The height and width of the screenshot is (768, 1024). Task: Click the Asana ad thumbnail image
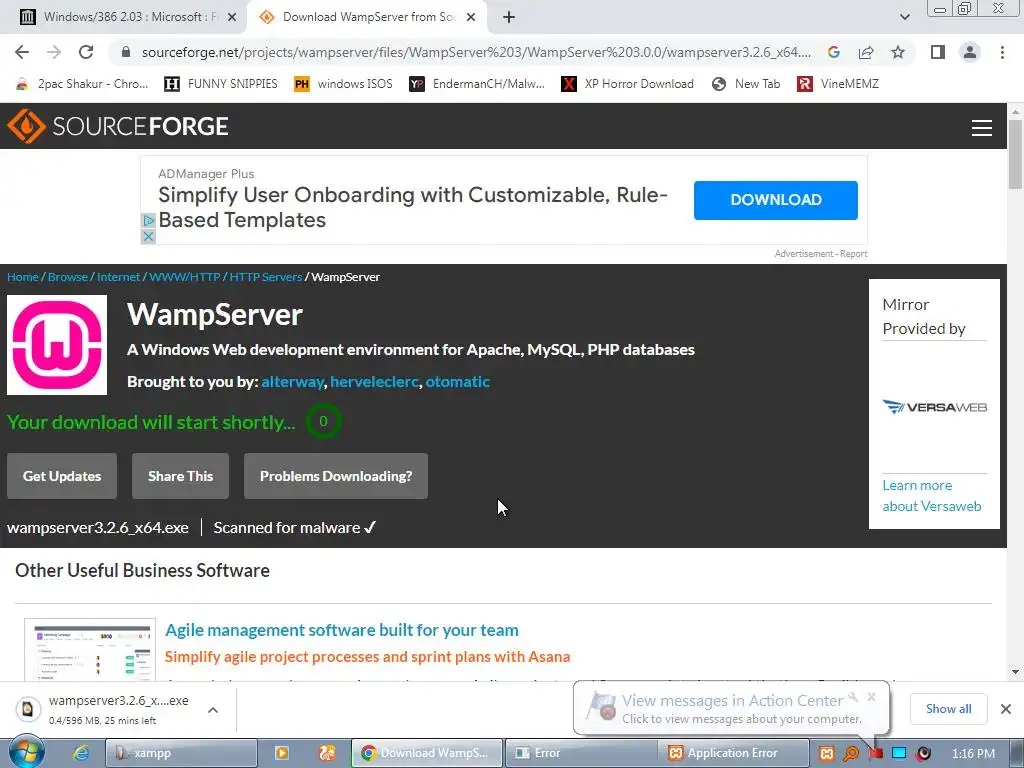pos(90,650)
